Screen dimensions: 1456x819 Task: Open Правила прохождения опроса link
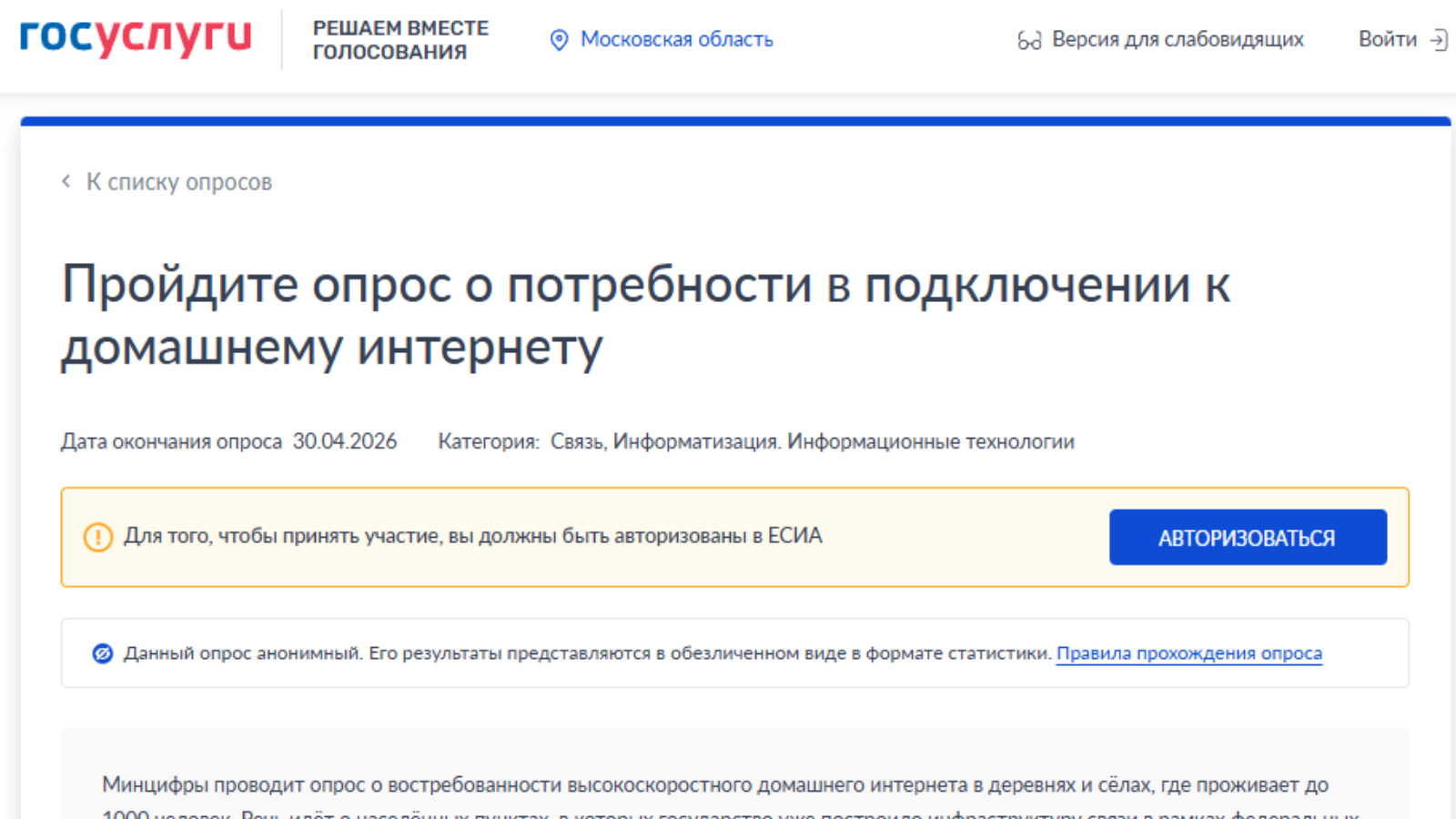tap(1188, 653)
